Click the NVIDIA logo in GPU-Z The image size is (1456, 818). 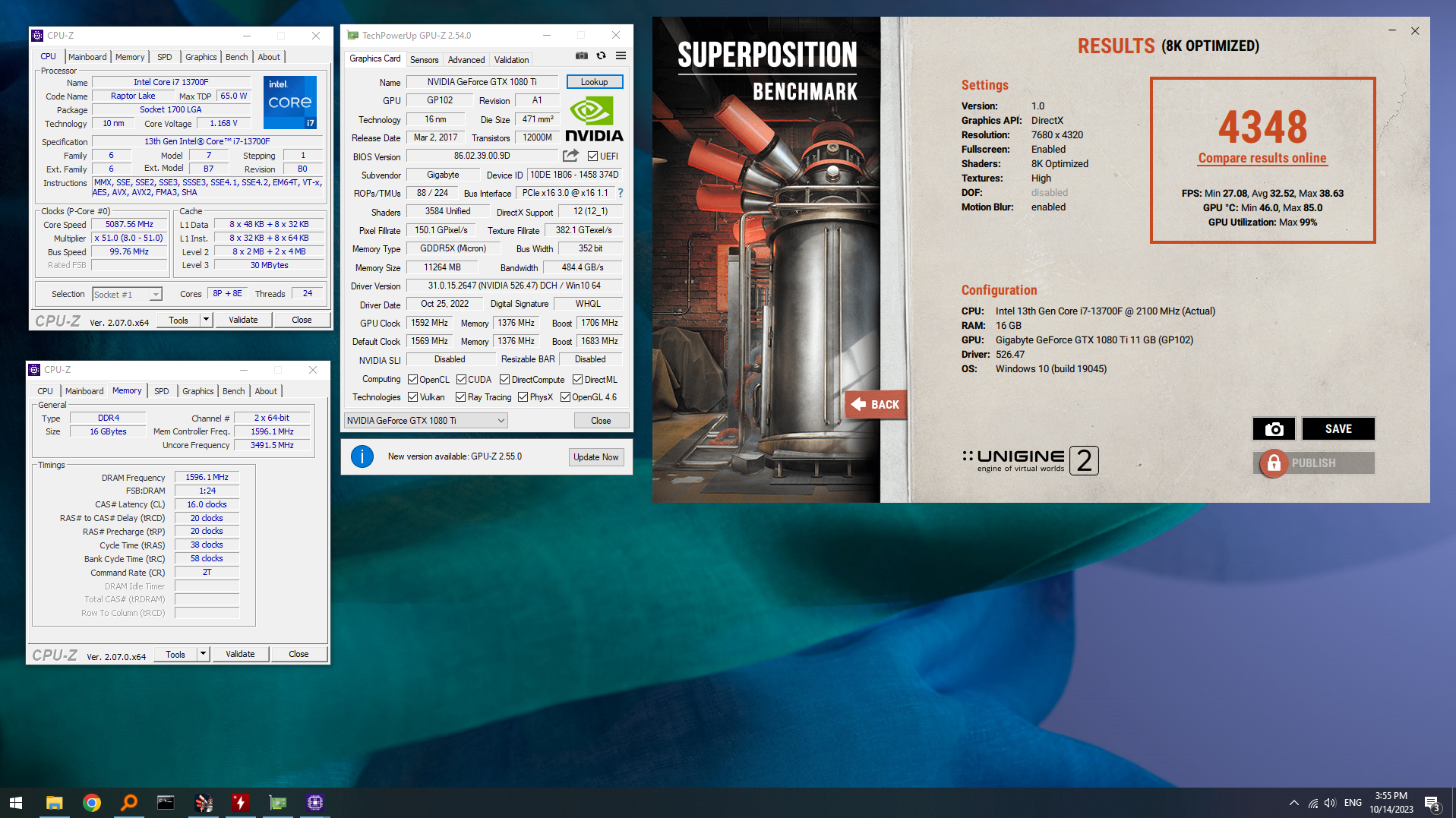pyautogui.click(x=594, y=120)
